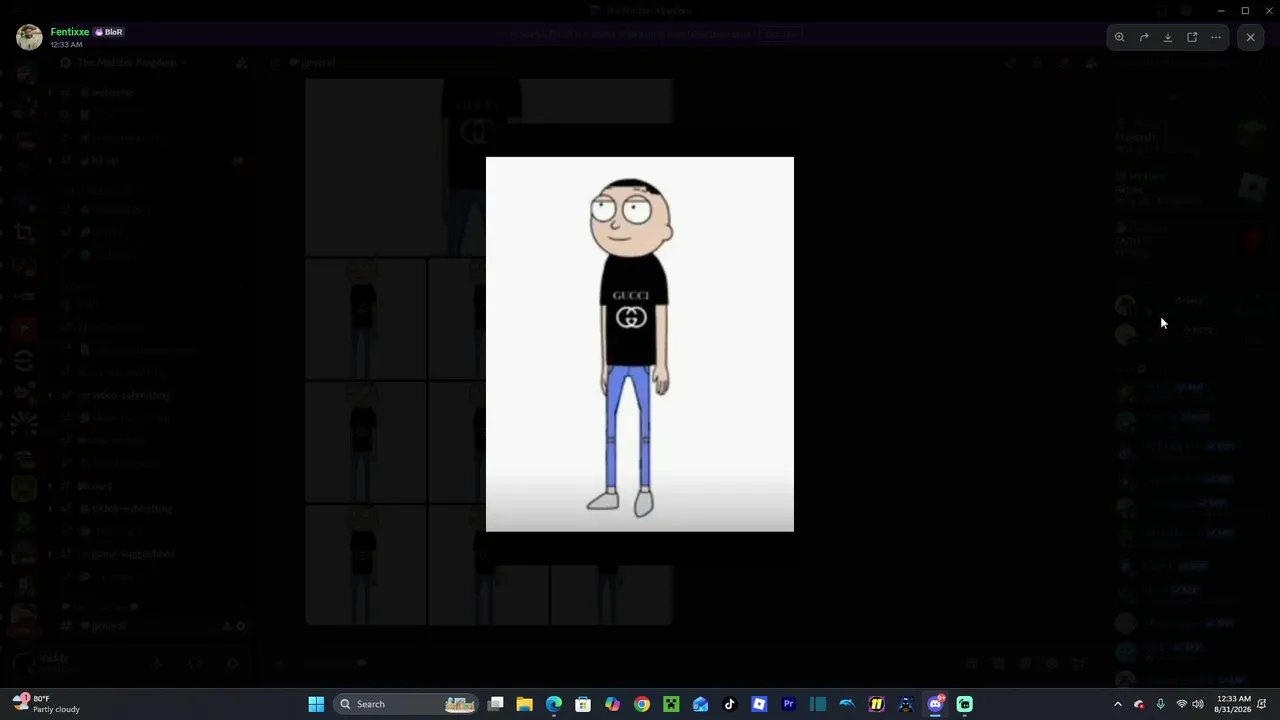Open the clock and calendar flyout
The image size is (1280, 720).
pyautogui.click(x=1234, y=704)
